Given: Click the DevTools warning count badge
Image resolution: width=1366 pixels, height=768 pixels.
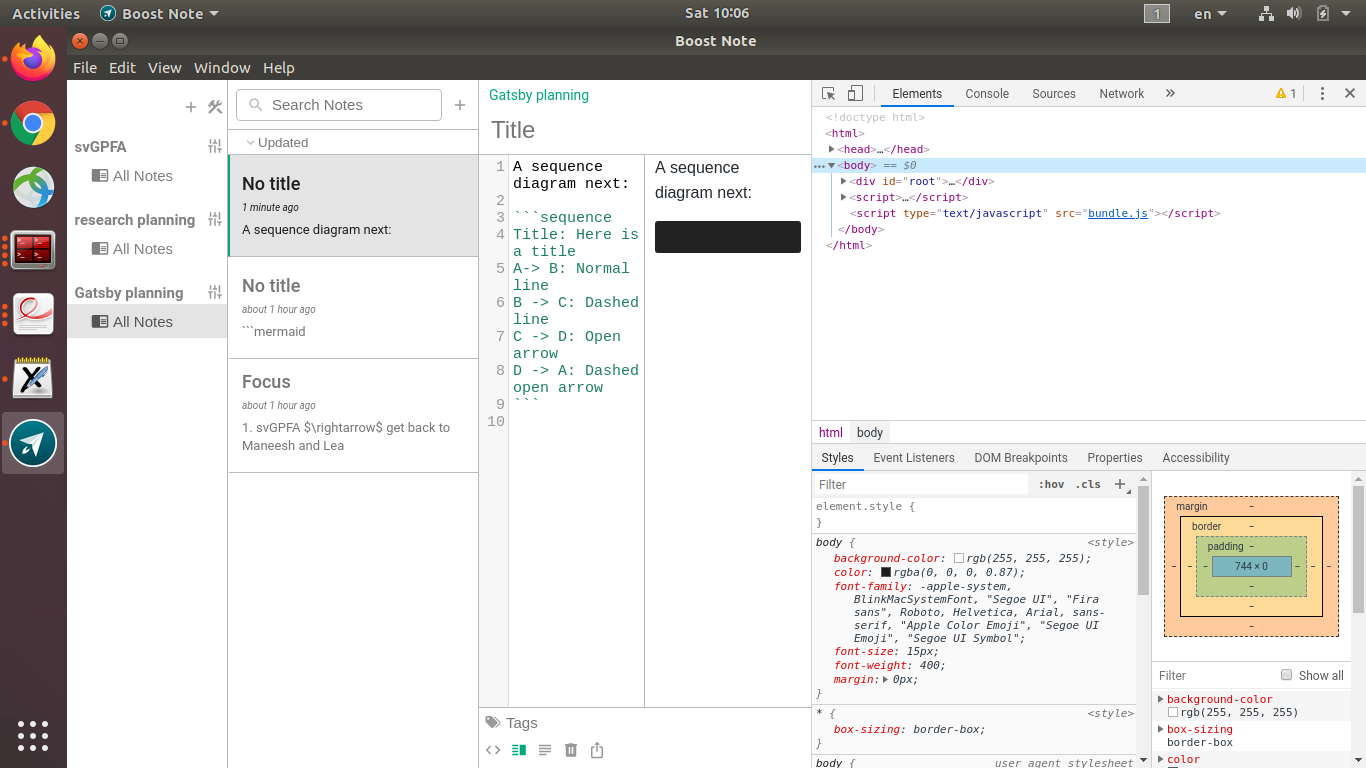Looking at the screenshot, I should click(x=1286, y=93).
